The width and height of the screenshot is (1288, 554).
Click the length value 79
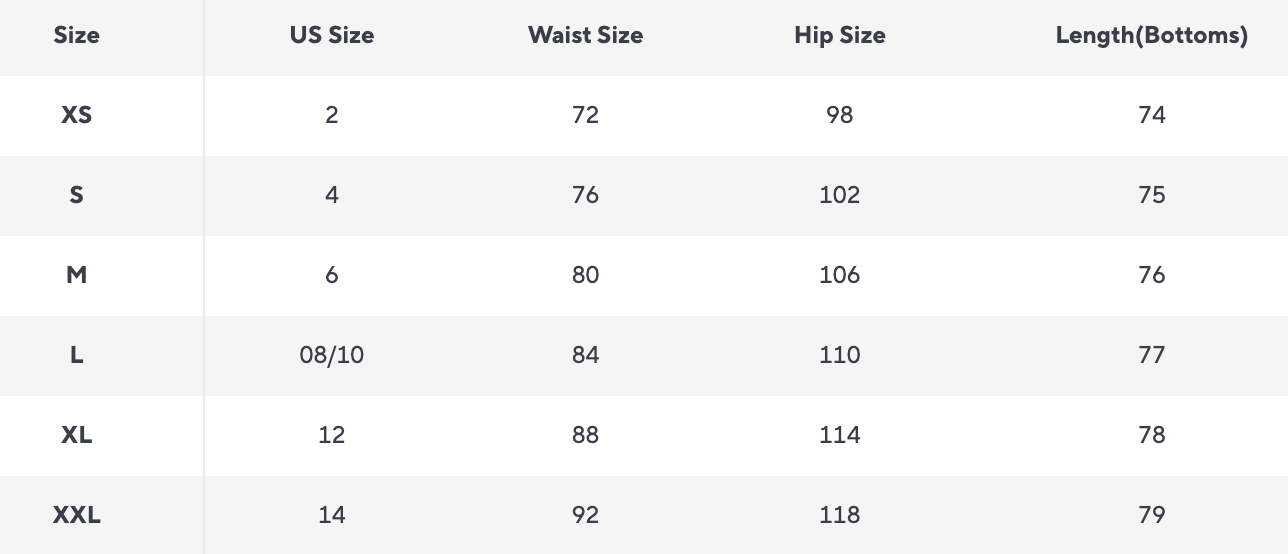[1152, 515]
